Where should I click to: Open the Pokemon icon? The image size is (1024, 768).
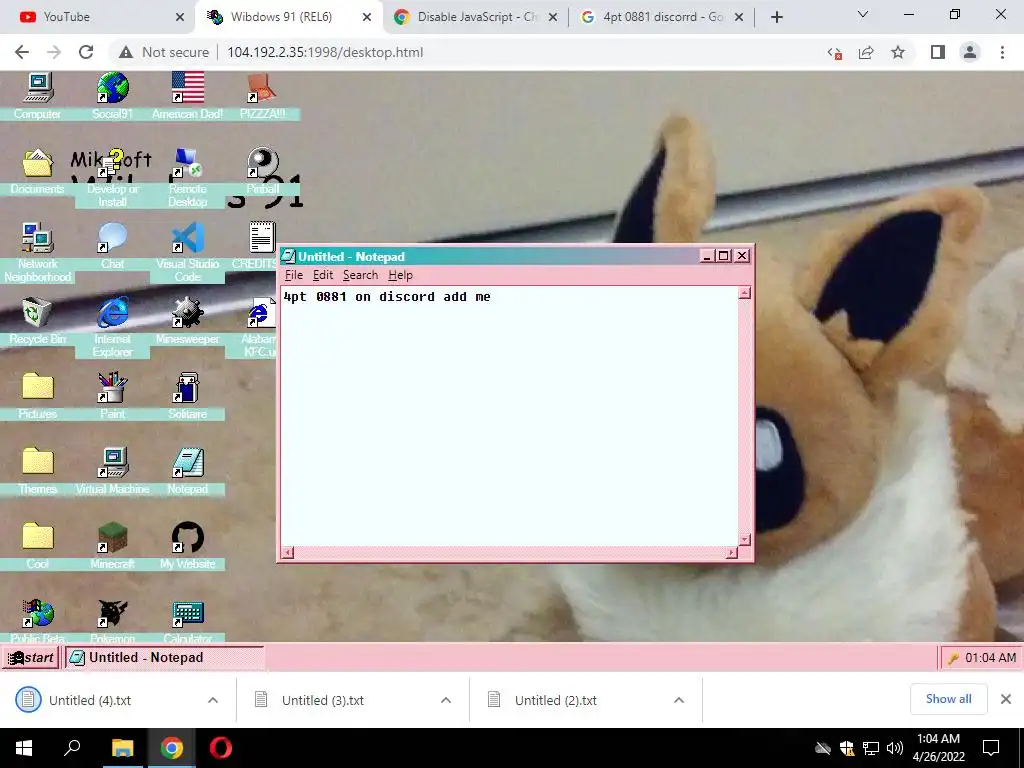112,614
